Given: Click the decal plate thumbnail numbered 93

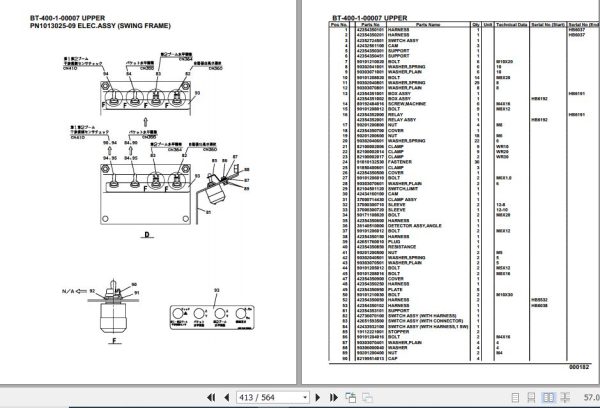Looking at the screenshot, I should pyautogui.click(x=212, y=317).
